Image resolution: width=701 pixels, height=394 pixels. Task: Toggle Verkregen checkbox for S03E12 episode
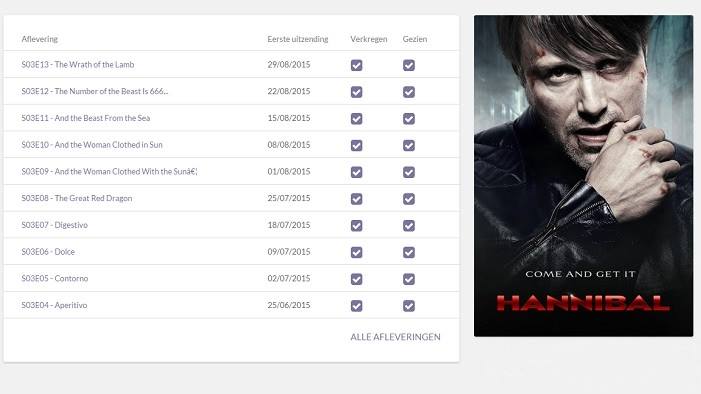[x=356, y=92]
